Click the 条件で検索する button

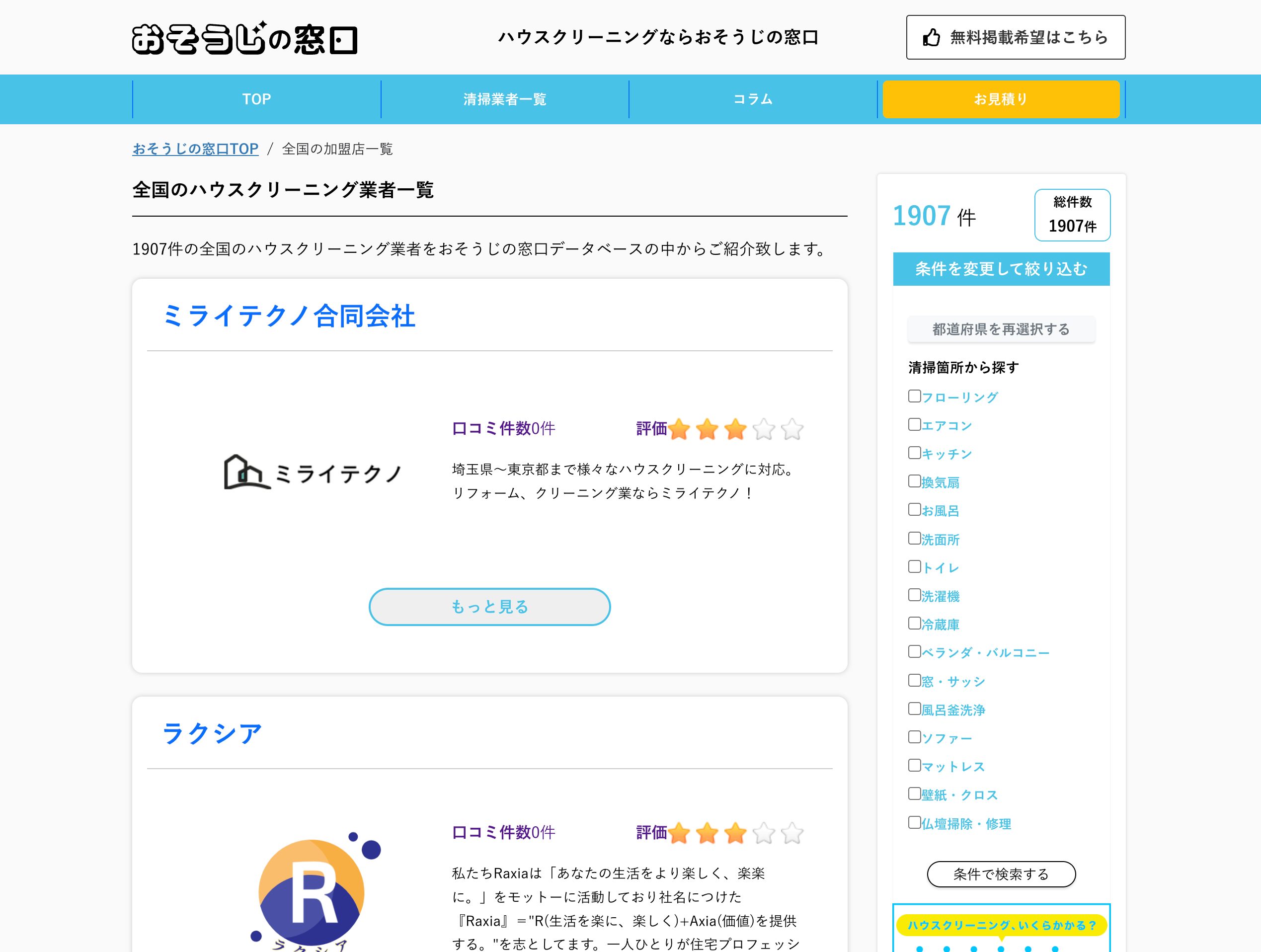point(1001,874)
